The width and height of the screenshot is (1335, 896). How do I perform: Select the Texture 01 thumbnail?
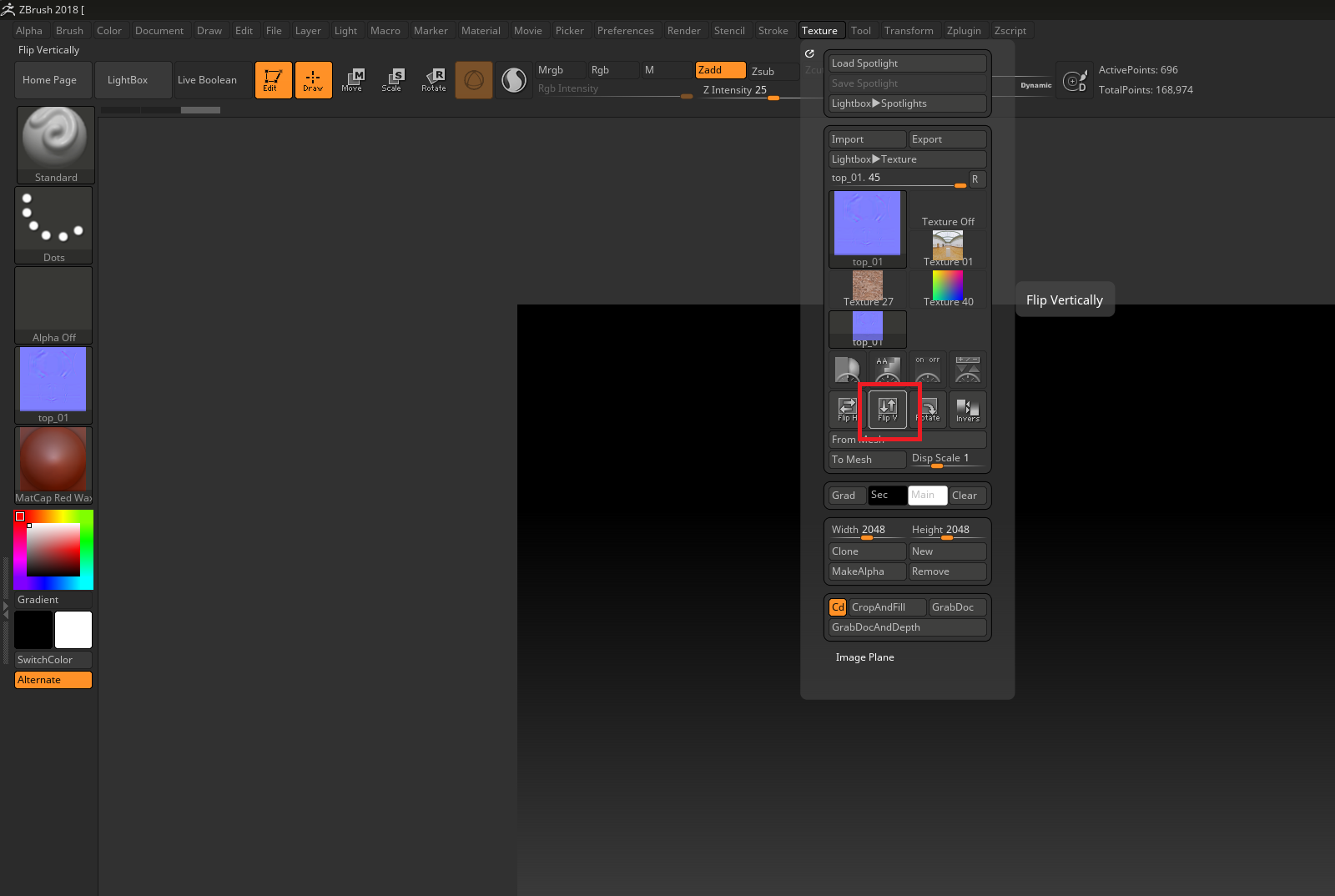948,249
